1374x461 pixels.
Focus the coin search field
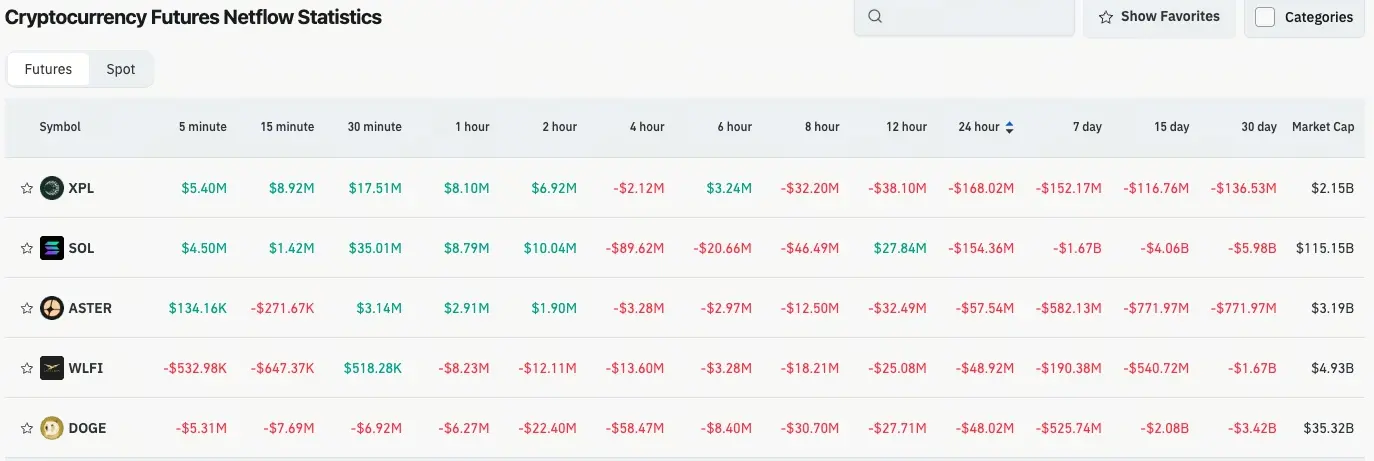click(x=964, y=17)
